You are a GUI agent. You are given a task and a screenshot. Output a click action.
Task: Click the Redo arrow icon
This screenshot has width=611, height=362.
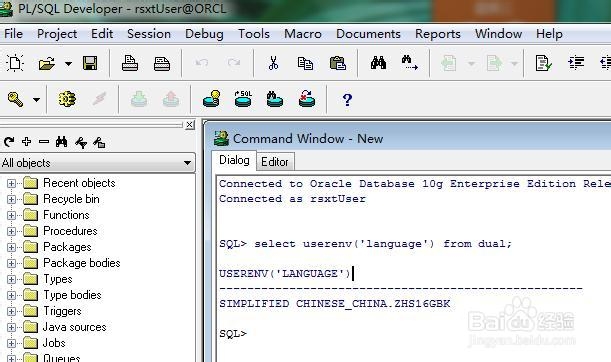coord(234,63)
